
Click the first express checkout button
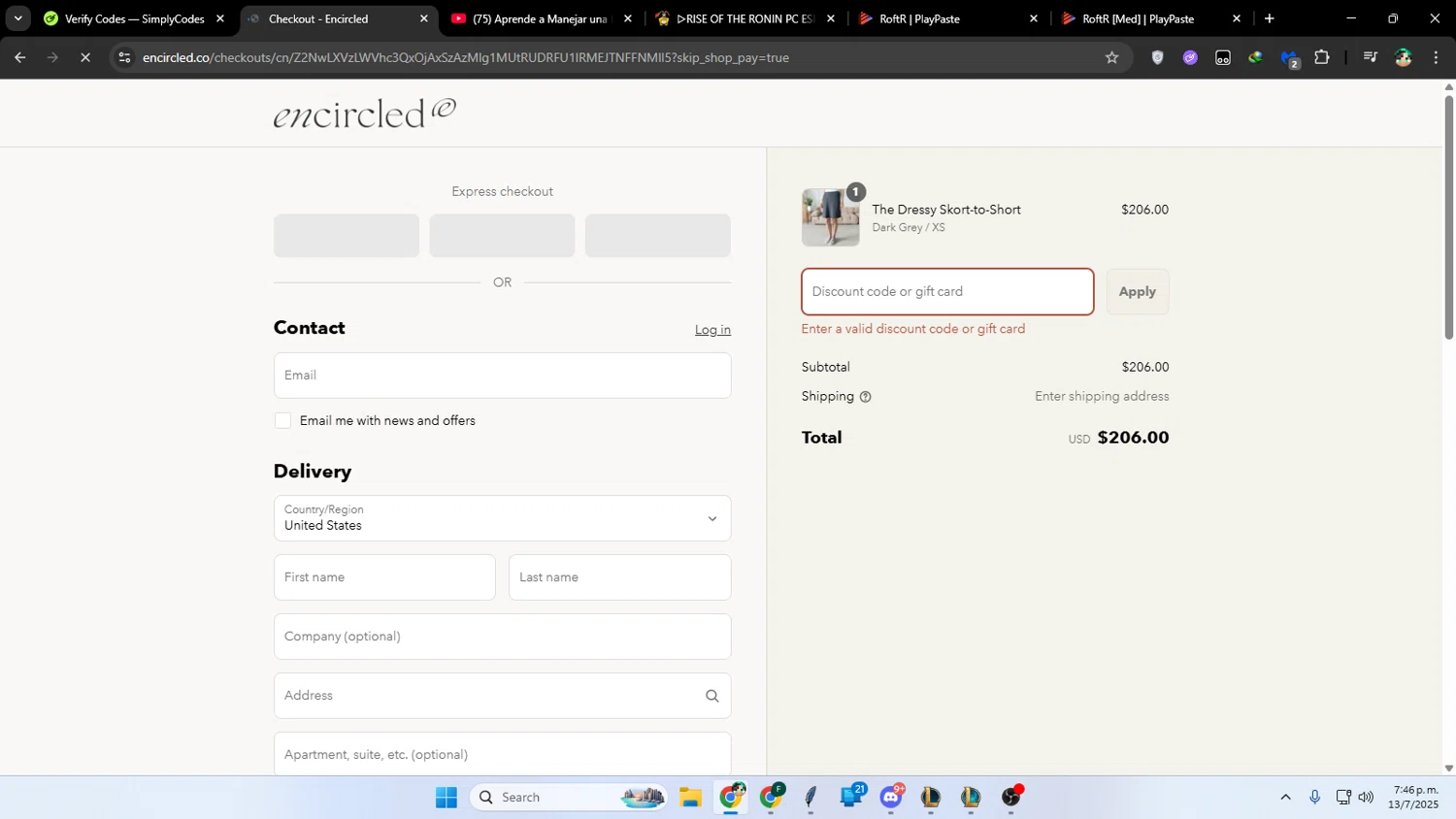tap(347, 236)
